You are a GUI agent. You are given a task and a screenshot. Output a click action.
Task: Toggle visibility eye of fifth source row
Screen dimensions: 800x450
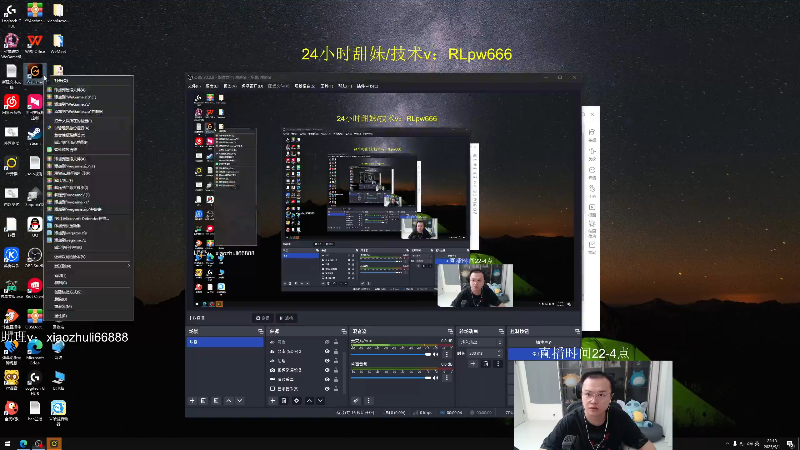click(327, 379)
